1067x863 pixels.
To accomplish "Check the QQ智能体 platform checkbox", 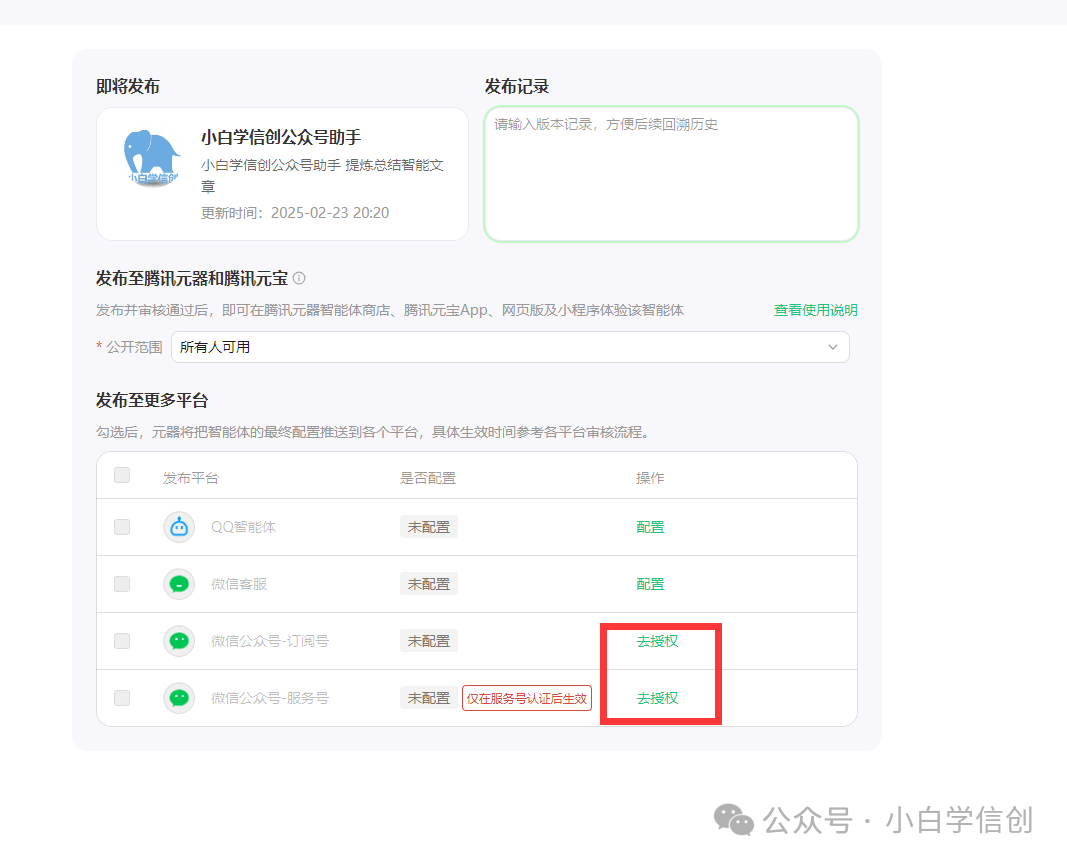I will [122, 527].
